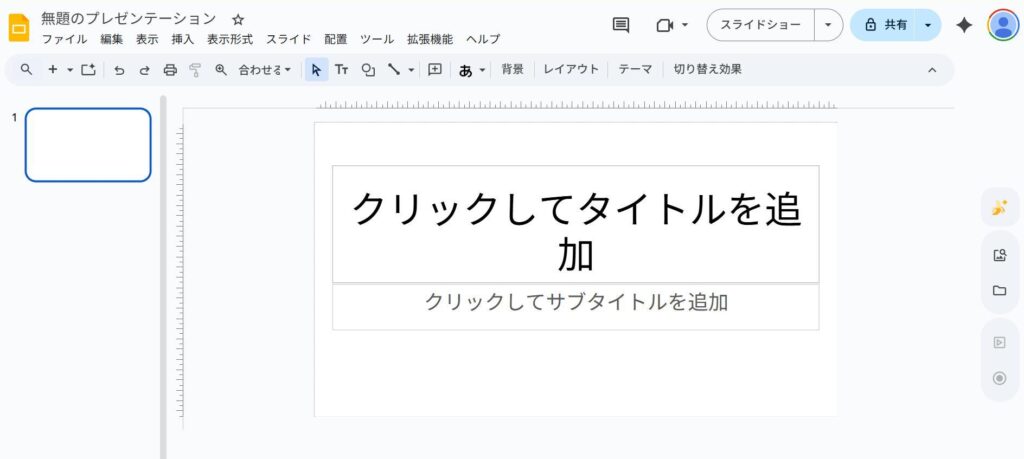Open the Google account avatar
This screenshot has width=1024, height=459.
click(x=1003, y=25)
